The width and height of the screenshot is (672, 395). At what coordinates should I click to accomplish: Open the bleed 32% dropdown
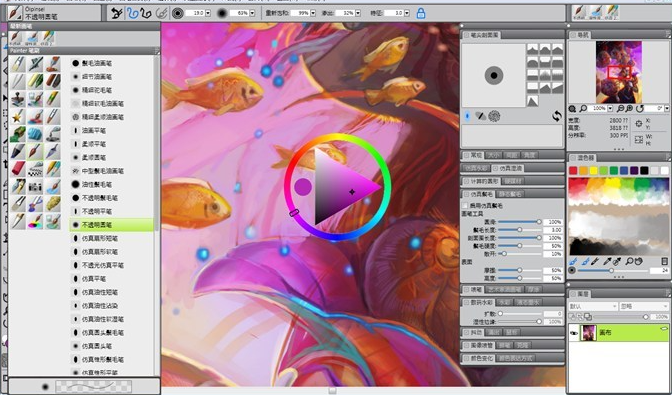(x=358, y=13)
